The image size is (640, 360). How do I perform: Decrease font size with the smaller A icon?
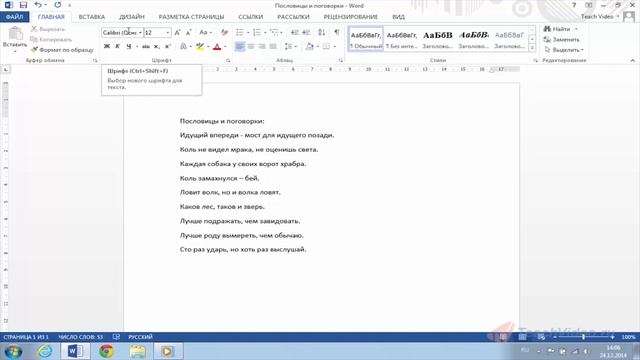[189, 32]
